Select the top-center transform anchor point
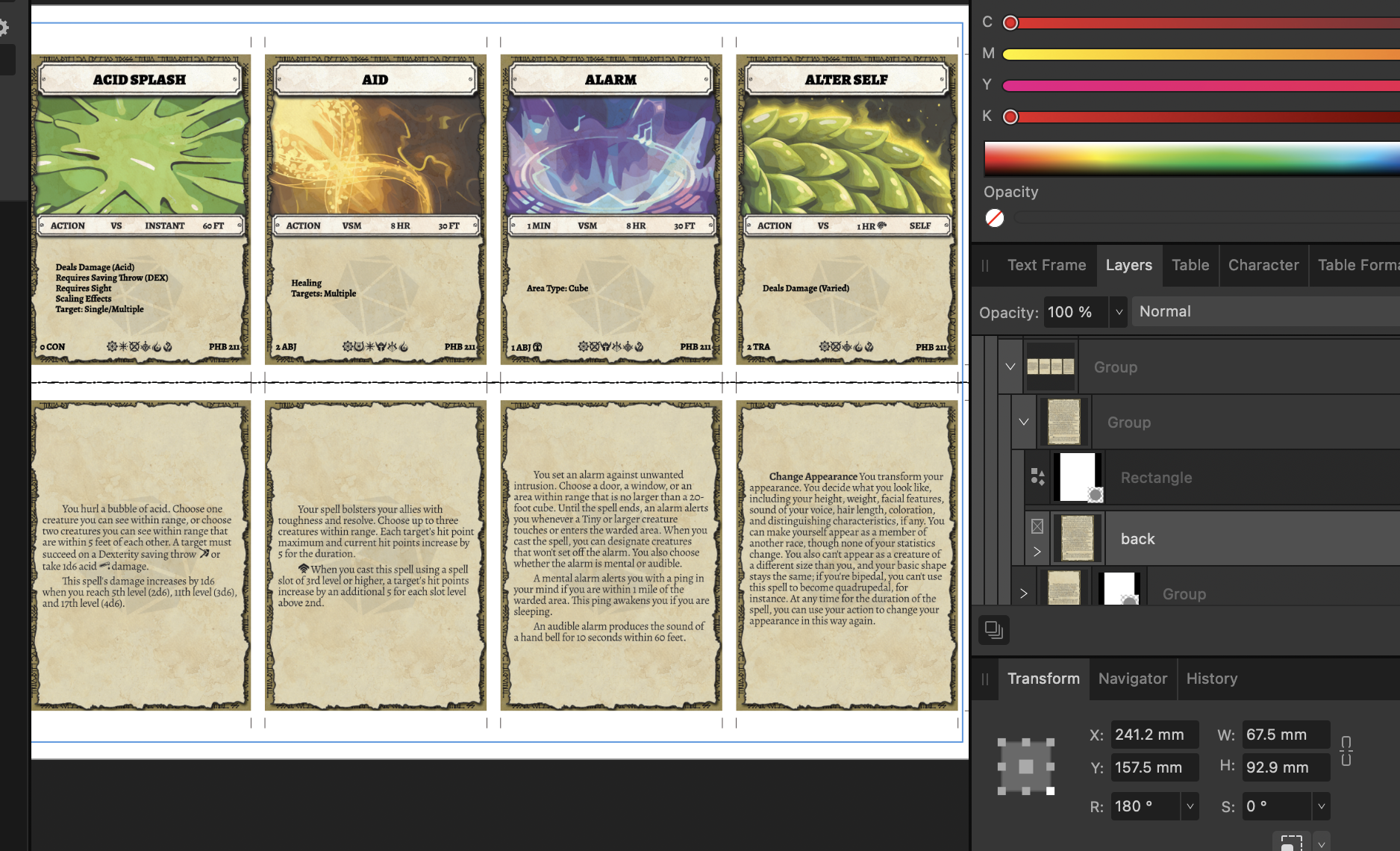This screenshot has width=1400, height=851. click(x=1026, y=743)
